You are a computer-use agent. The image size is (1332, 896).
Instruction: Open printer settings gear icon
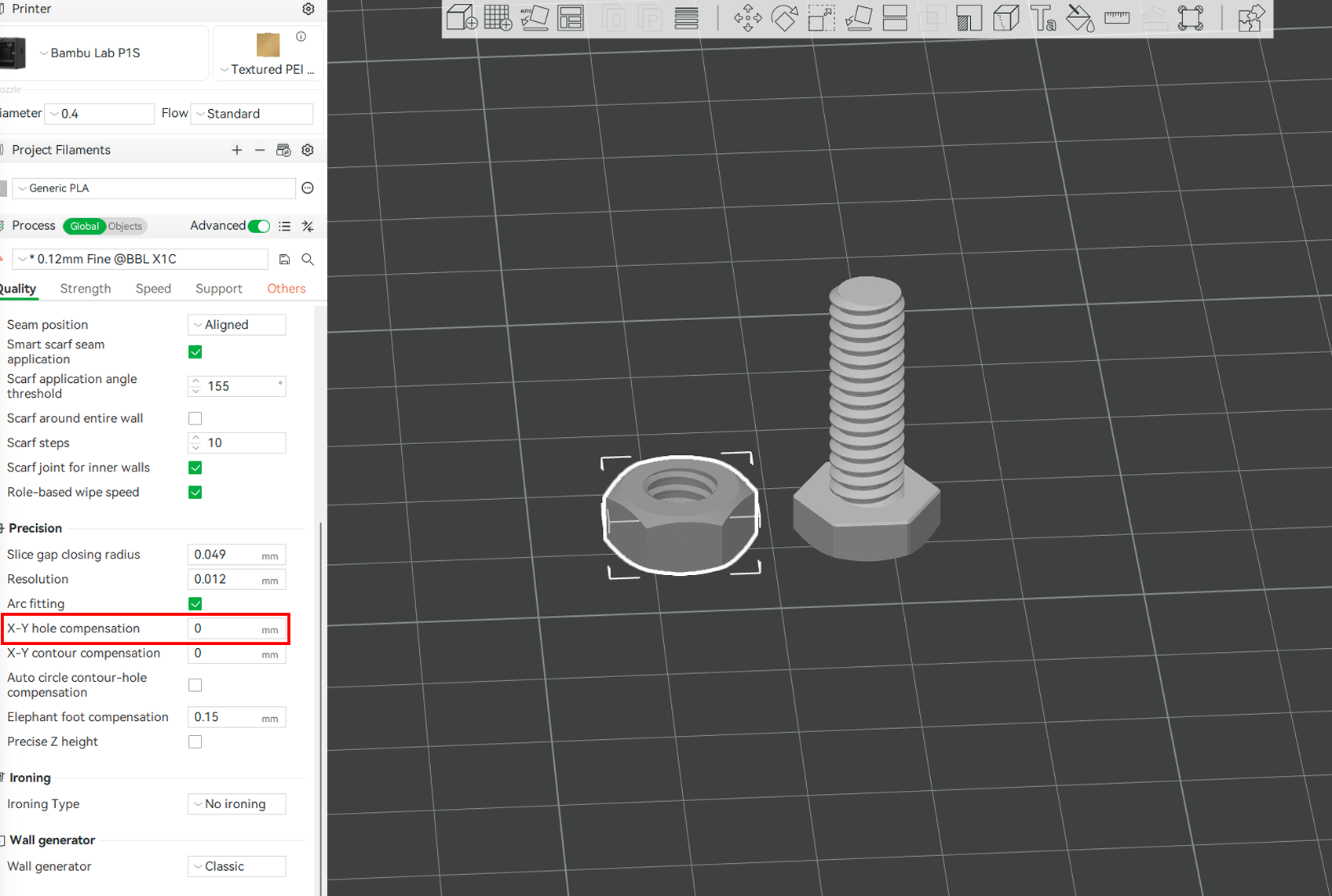(308, 9)
